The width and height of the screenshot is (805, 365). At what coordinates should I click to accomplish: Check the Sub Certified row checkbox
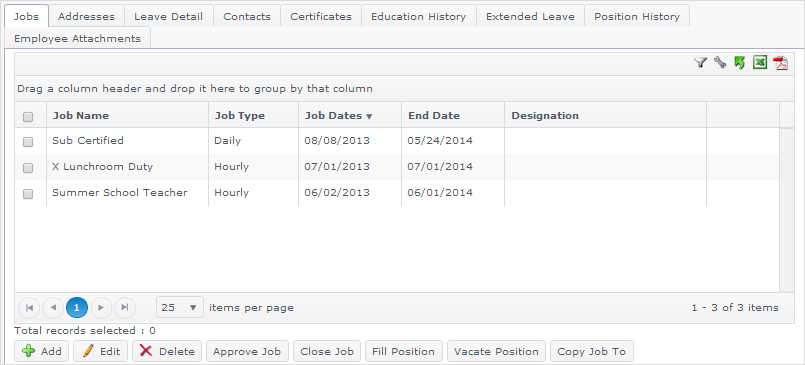[x=28, y=142]
